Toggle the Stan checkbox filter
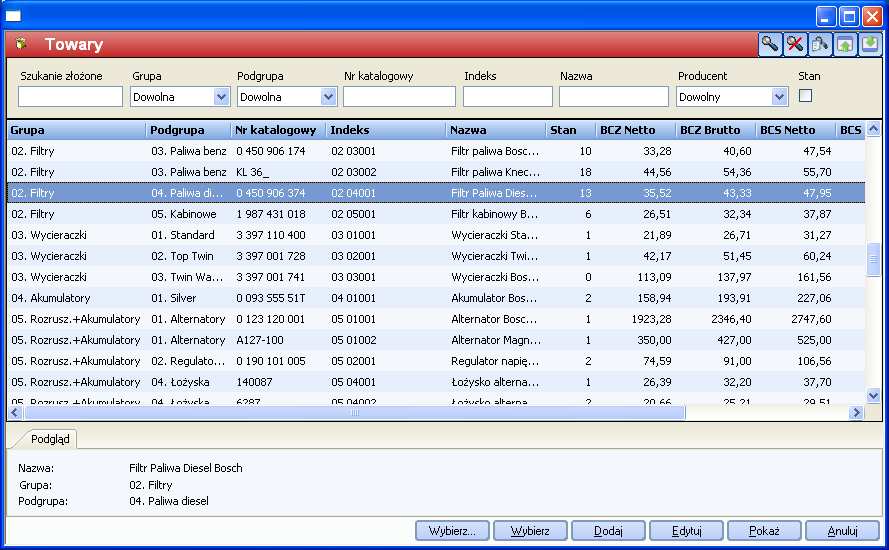 (x=805, y=96)
